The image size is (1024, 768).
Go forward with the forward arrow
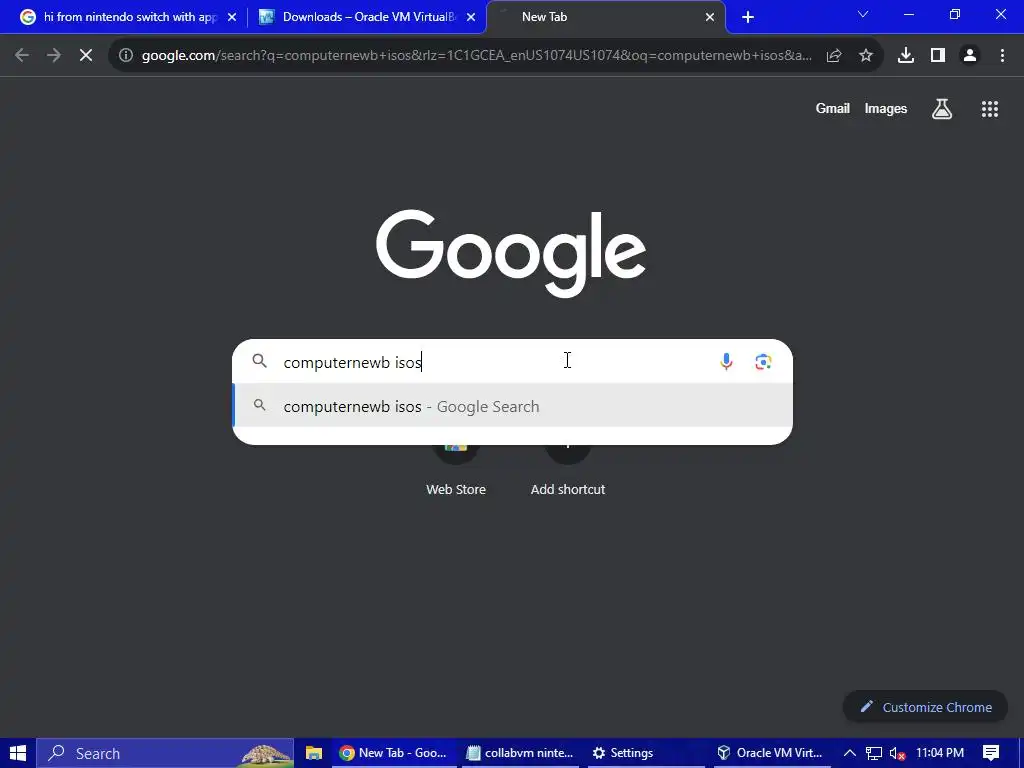click(x=54, y=56)
